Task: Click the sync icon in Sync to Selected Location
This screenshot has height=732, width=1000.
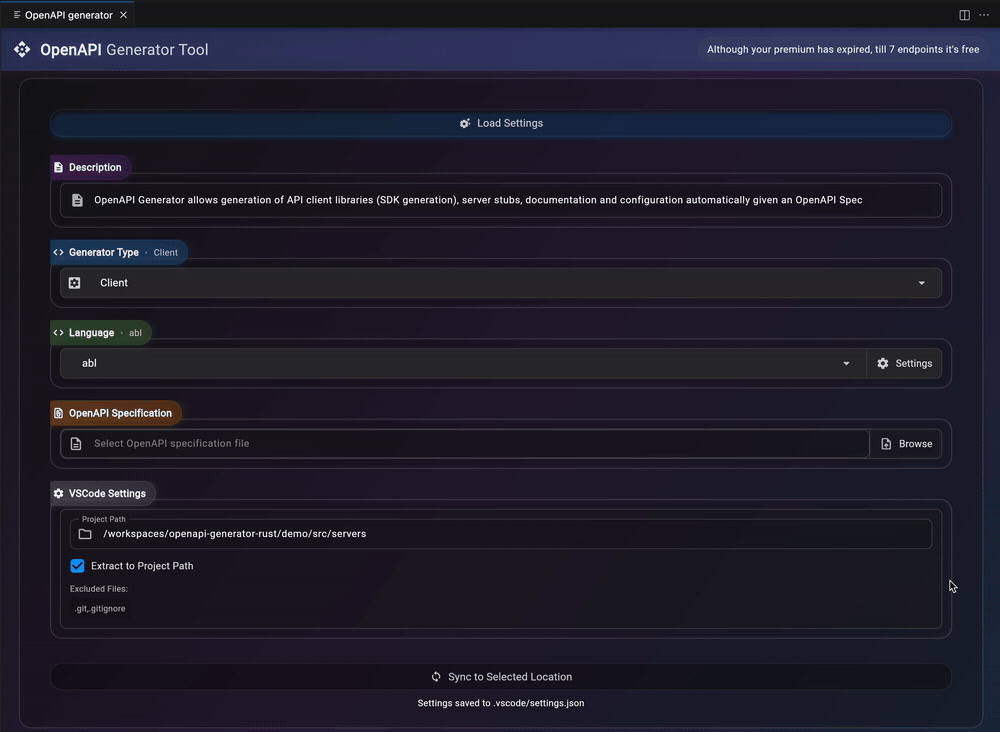Action: 435,676
